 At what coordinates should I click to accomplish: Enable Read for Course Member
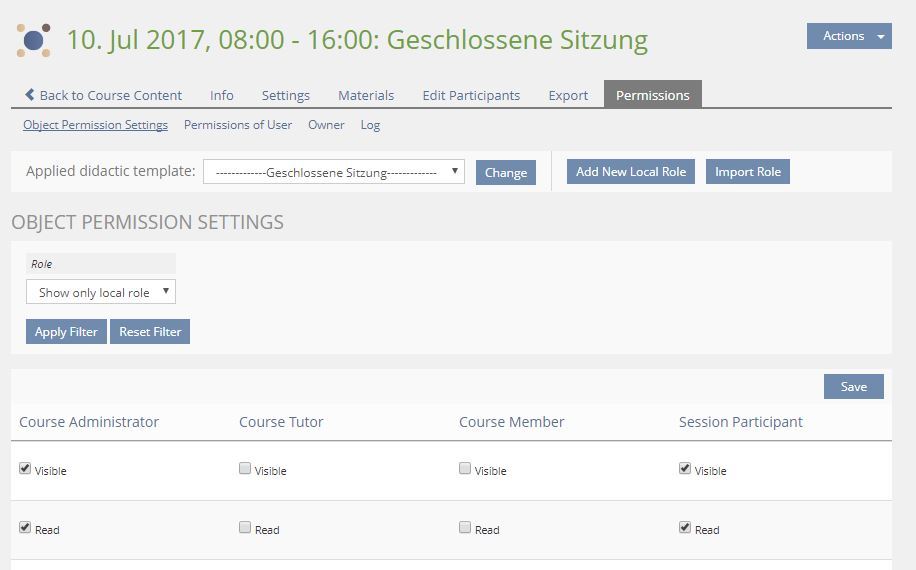(465, 527)
